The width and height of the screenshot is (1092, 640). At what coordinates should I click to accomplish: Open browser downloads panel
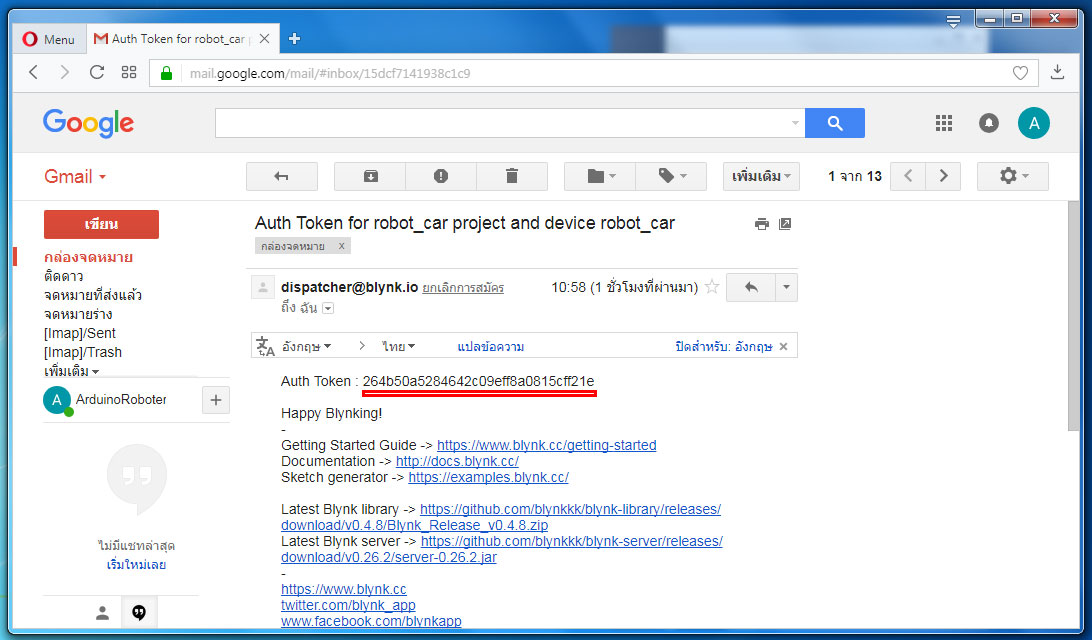click(1057, 72)
